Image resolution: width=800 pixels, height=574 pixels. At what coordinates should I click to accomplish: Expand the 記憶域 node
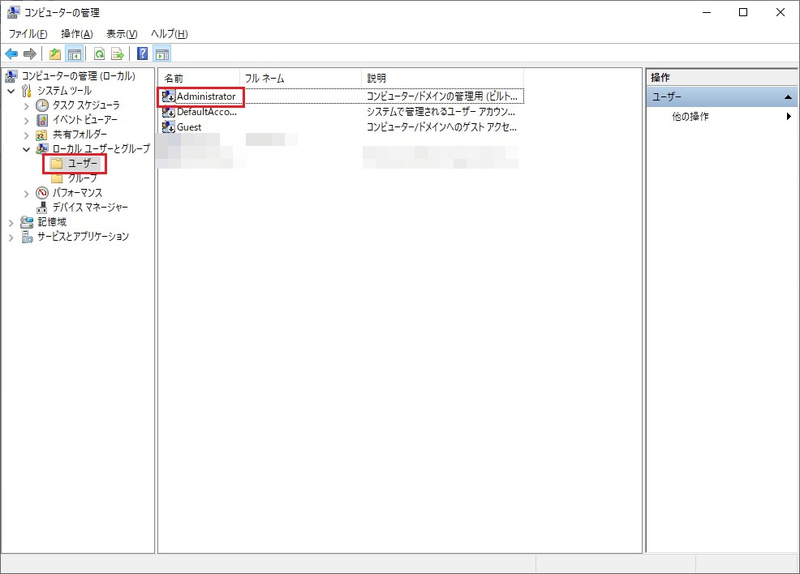pos(11,222)
